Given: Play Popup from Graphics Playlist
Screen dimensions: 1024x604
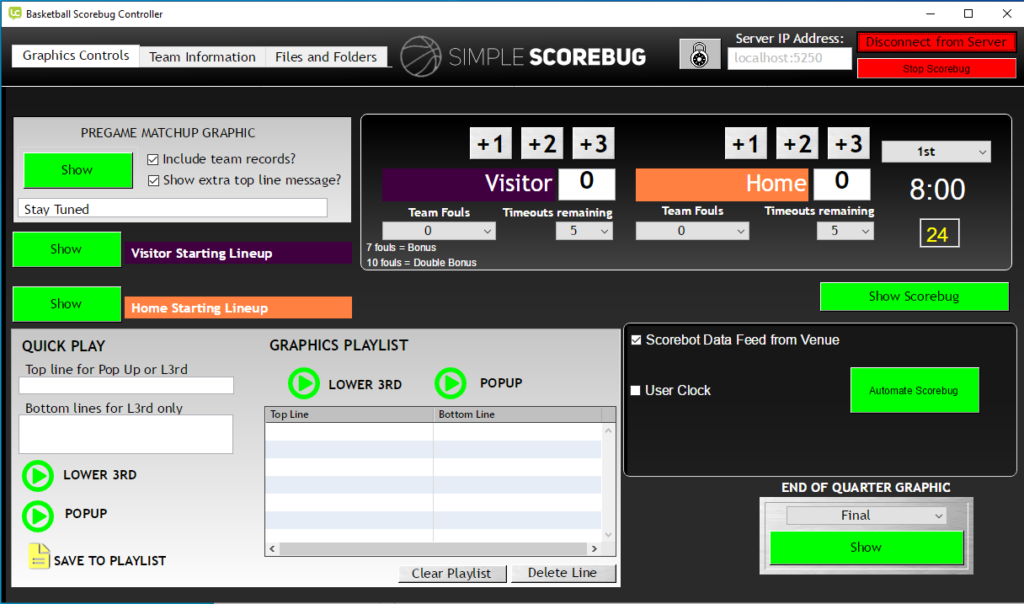Looking at the screenshot, I should pos(451,383).
